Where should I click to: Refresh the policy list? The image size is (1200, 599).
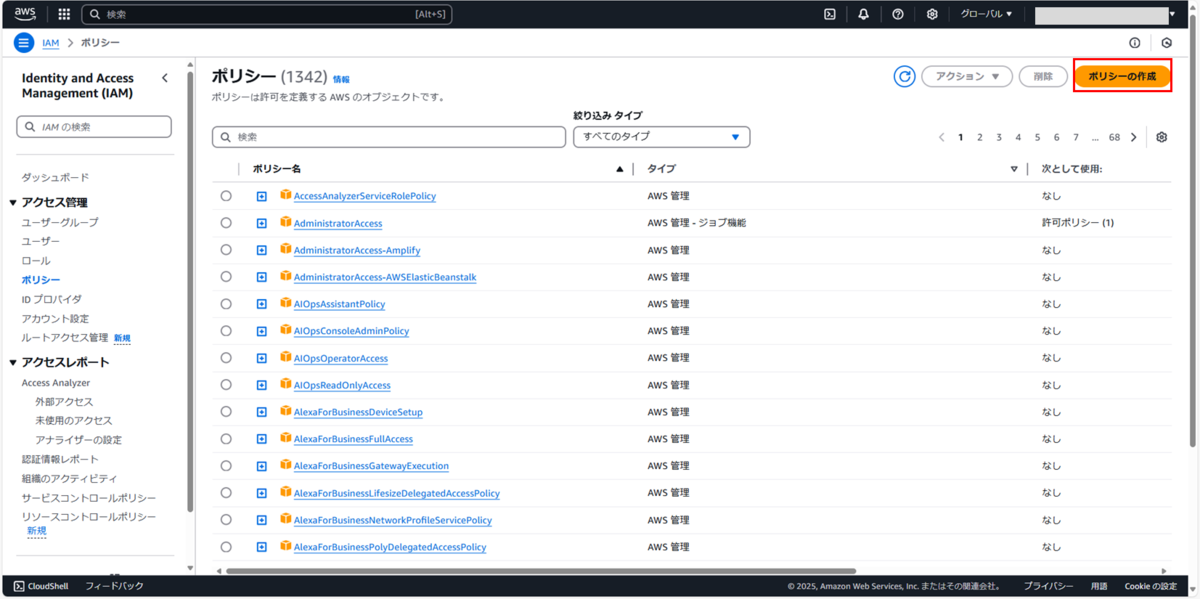point(904,76)
